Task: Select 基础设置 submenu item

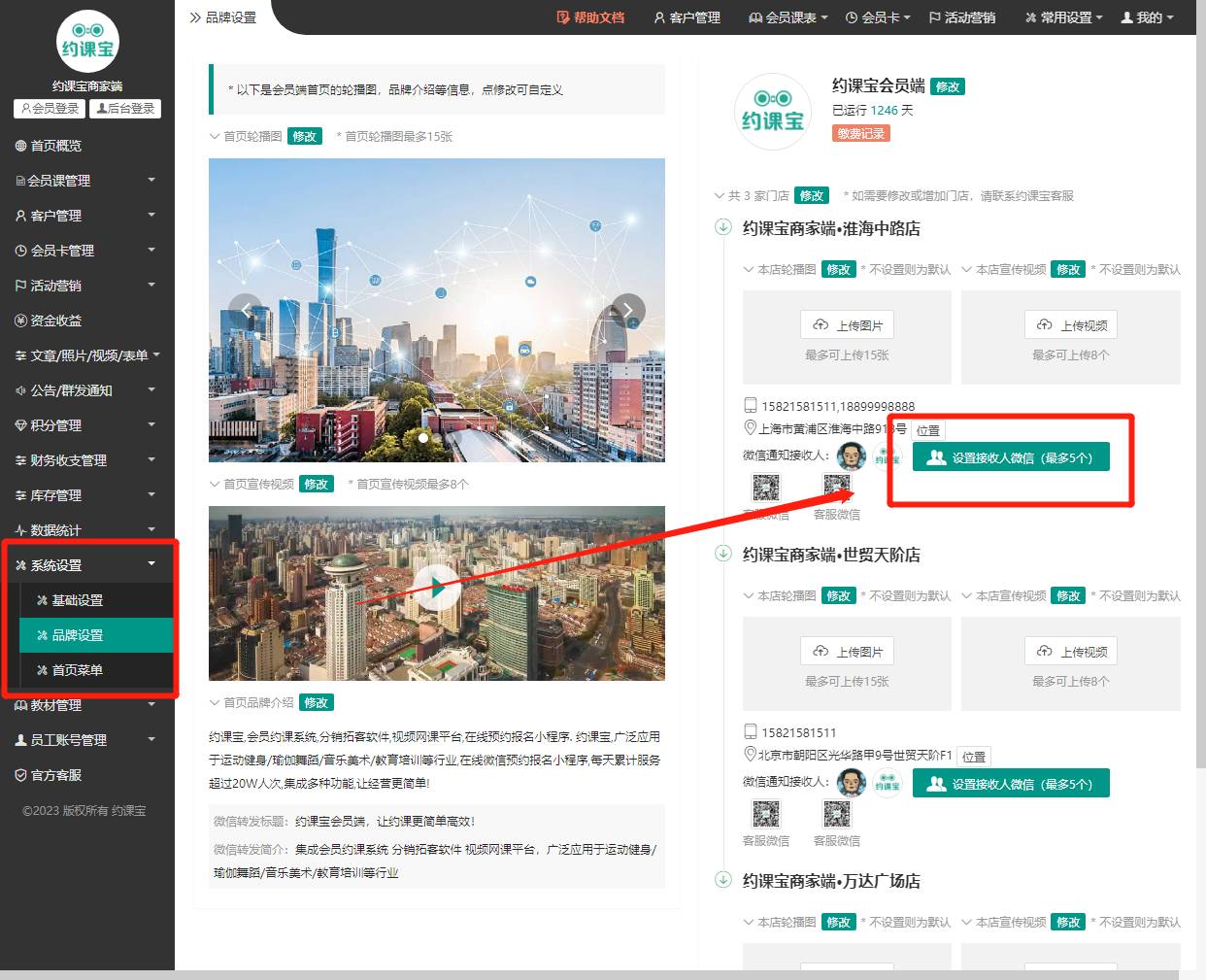Action: (96, 600)
